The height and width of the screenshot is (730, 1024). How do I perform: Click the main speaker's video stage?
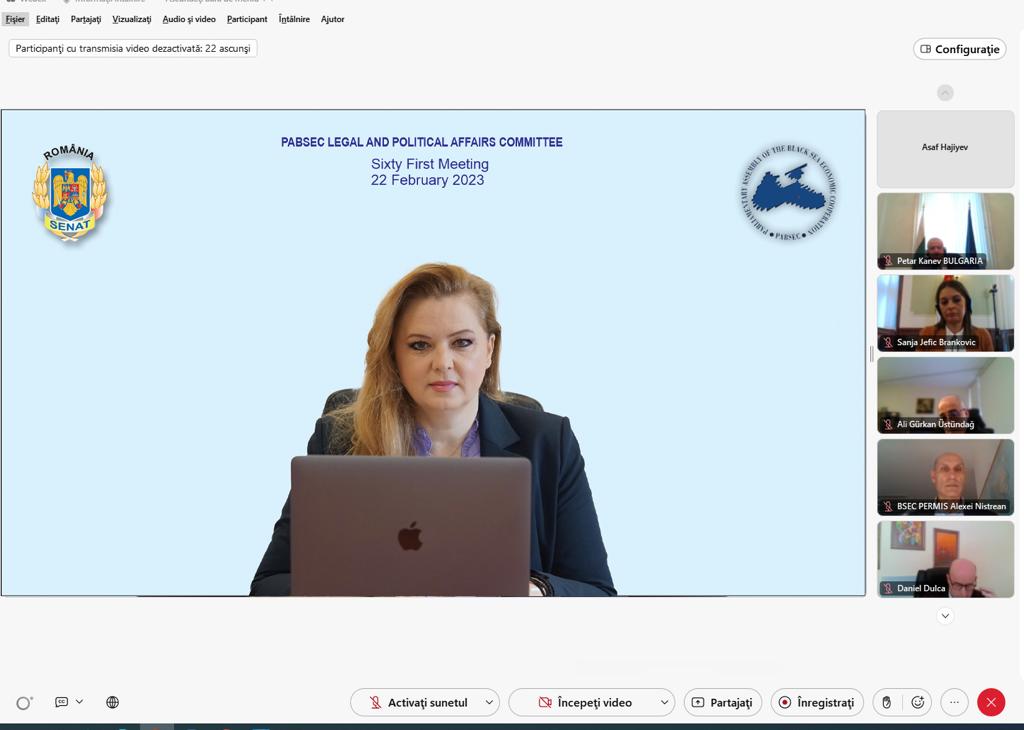tap(433, 353)
